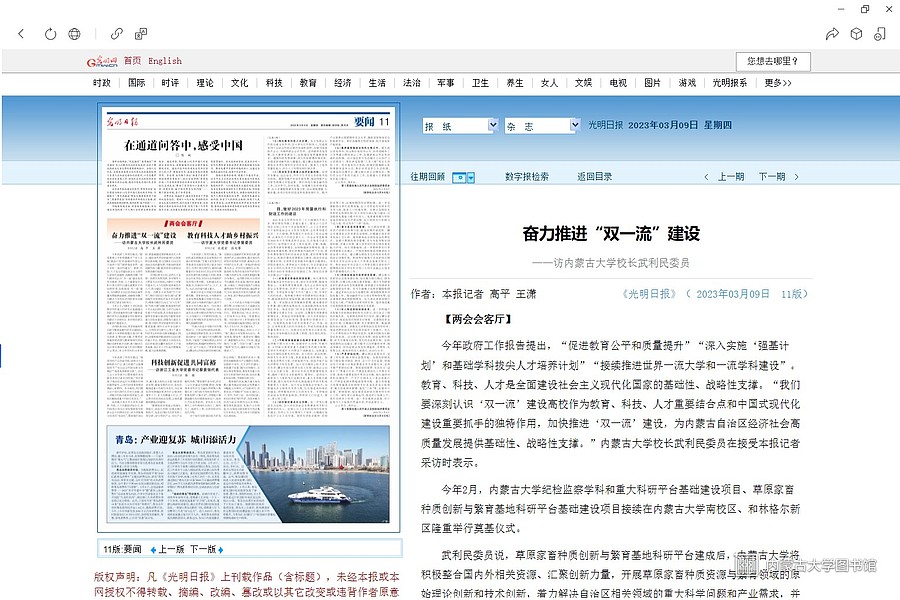Viewport: 900px width, 600px height.
Task: Open the 时政 section
Action: click(102, 83)
